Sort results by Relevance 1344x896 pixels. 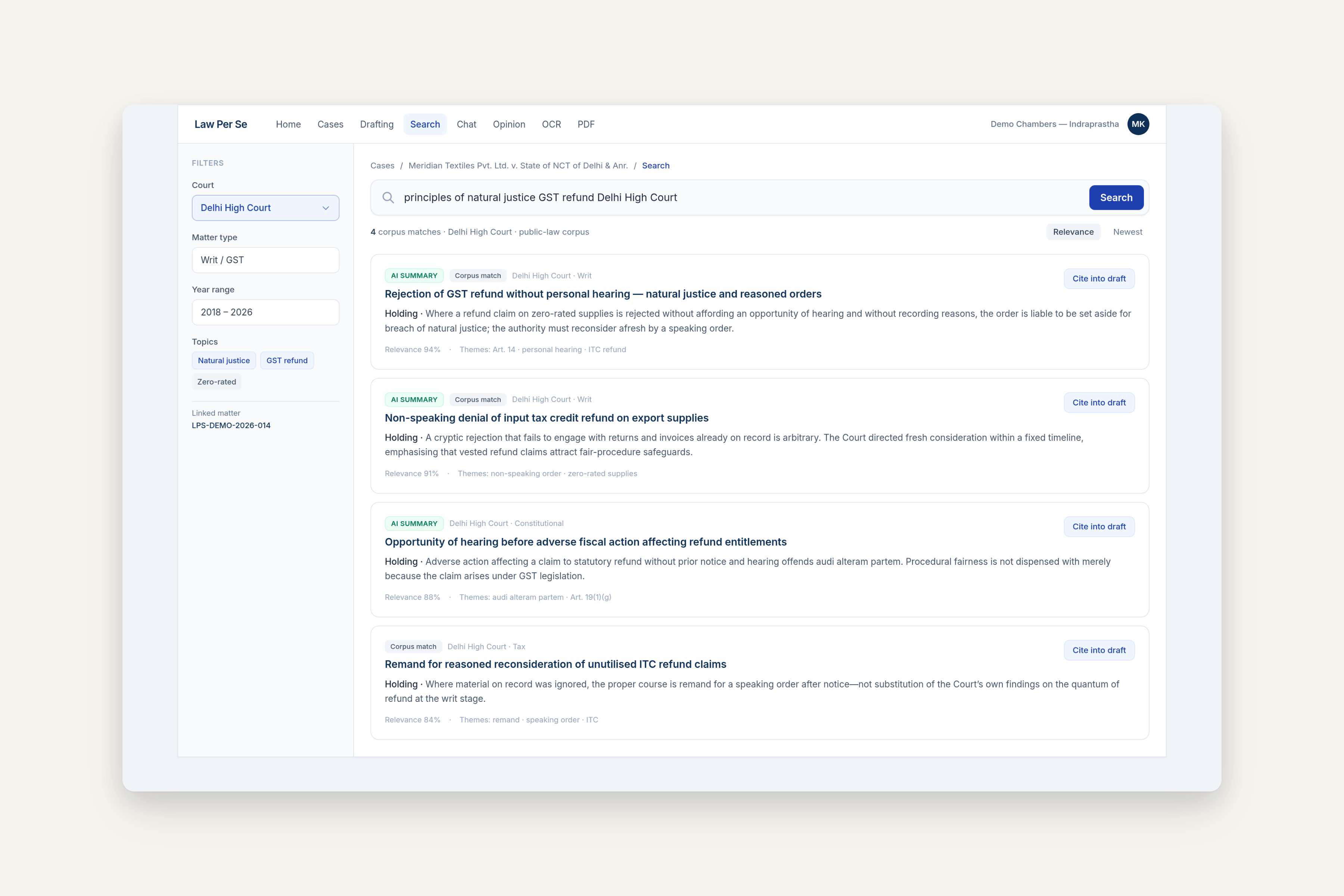1073,232
